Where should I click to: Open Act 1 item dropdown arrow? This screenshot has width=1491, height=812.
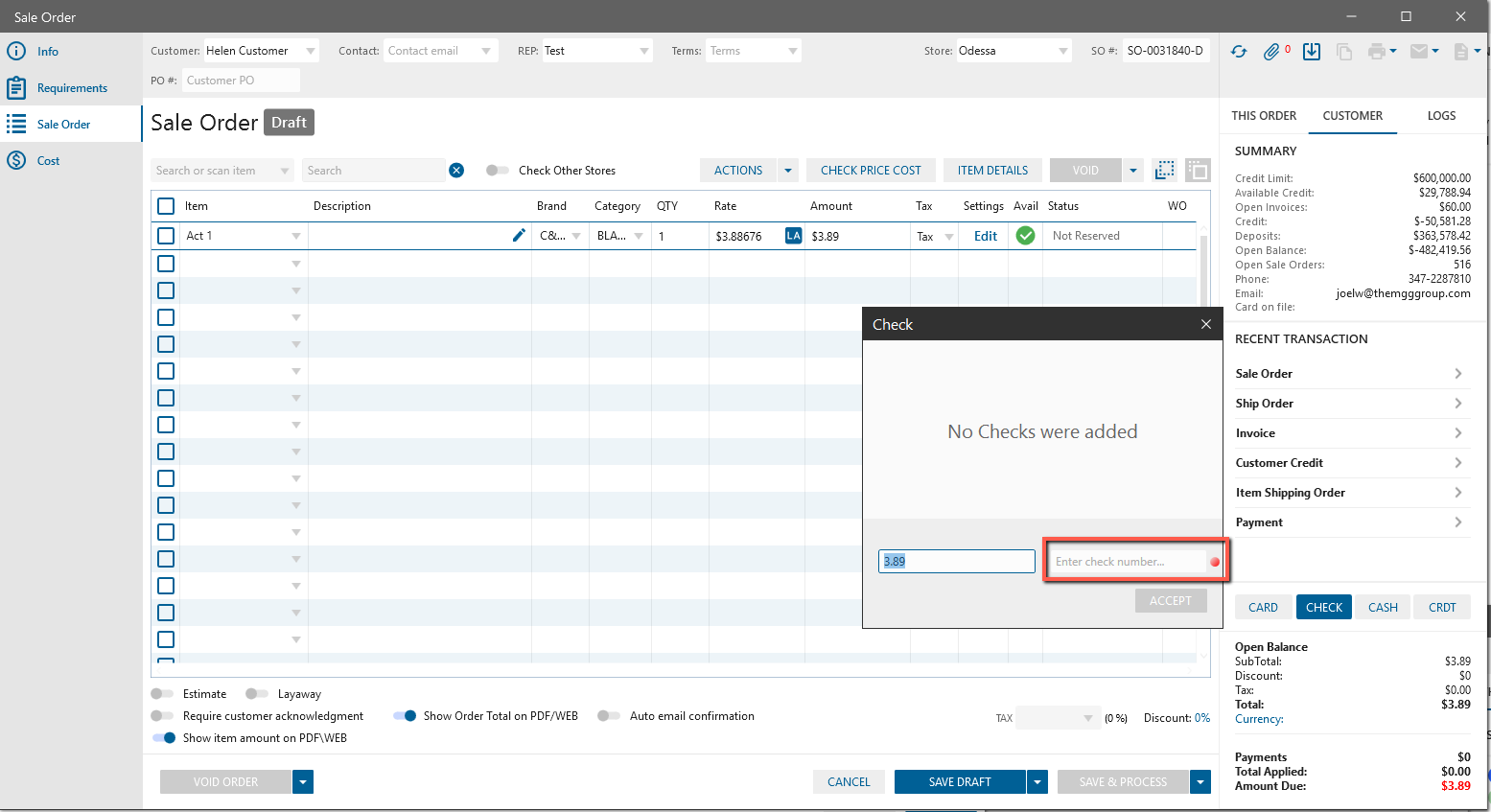[x=296, y=236]
